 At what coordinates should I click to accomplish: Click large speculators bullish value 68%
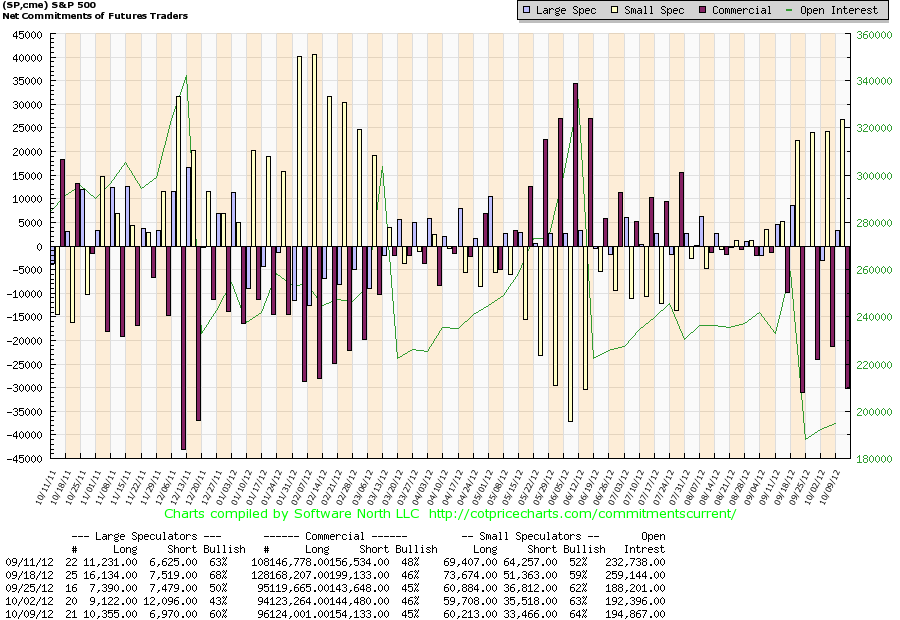[x=218, y=575]
